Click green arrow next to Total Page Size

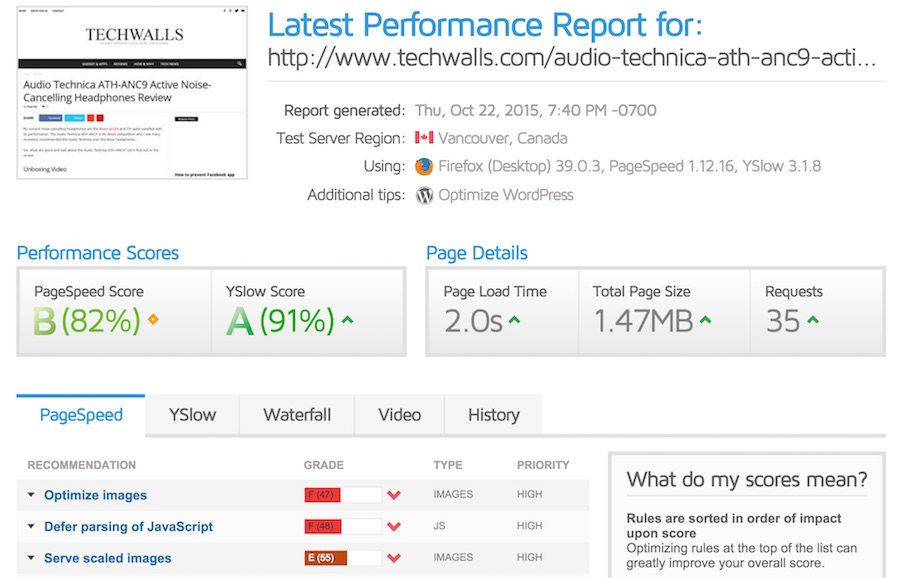coord(706,321)
